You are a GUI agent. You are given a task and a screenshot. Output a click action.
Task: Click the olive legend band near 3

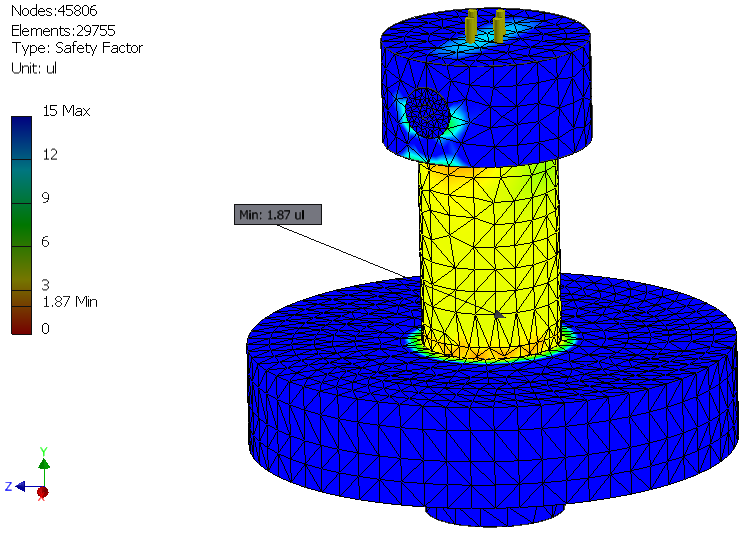click(x=21, y=268)
